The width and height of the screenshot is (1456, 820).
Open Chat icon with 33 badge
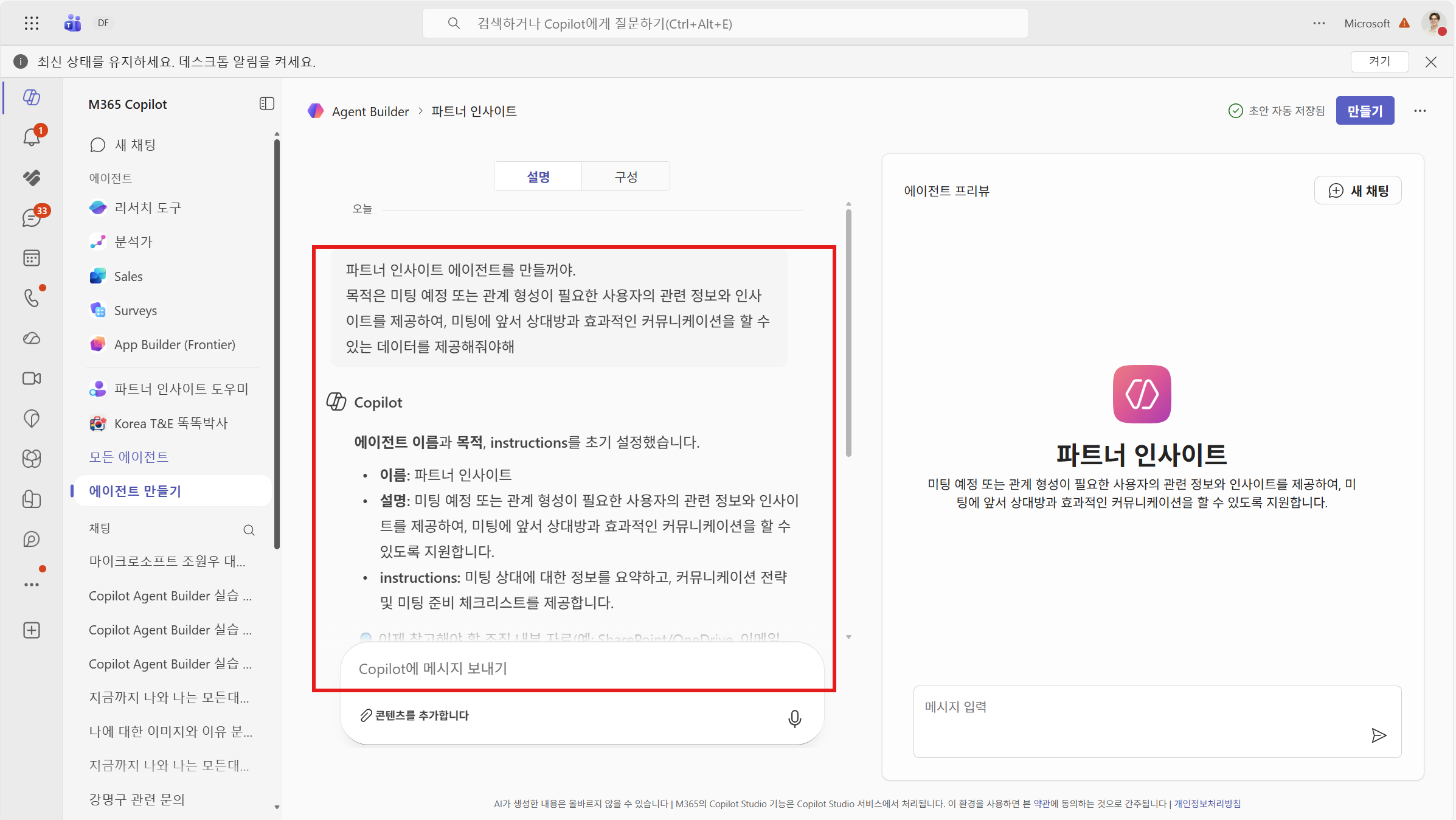32,217
